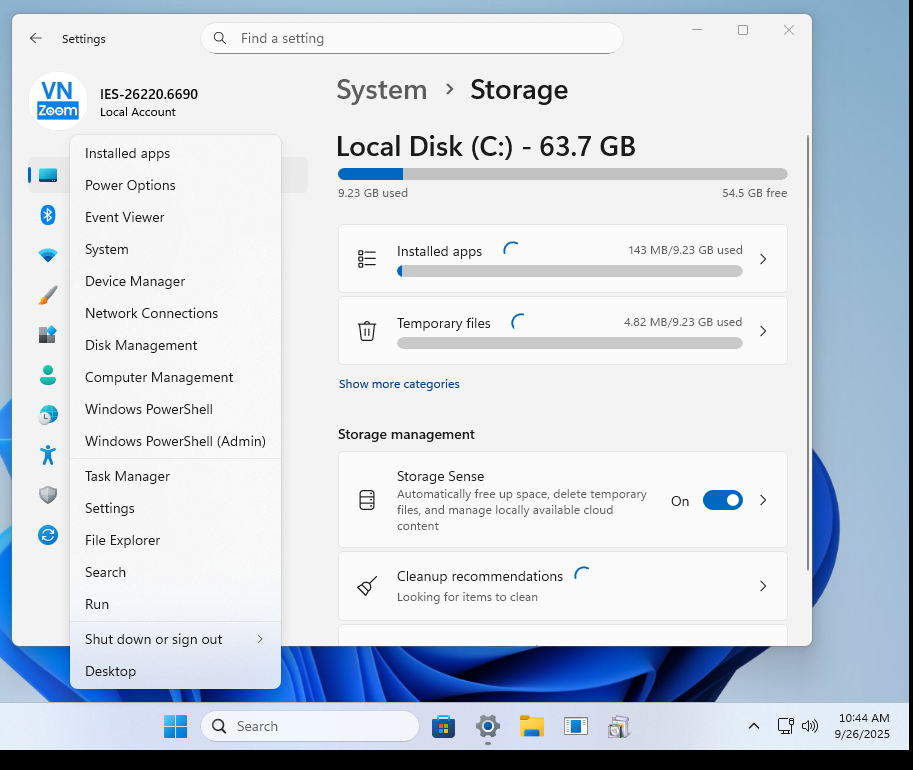Choose System in the context menu
The width and height of the screenshot is (913, 770).
[x=175, y=249]
